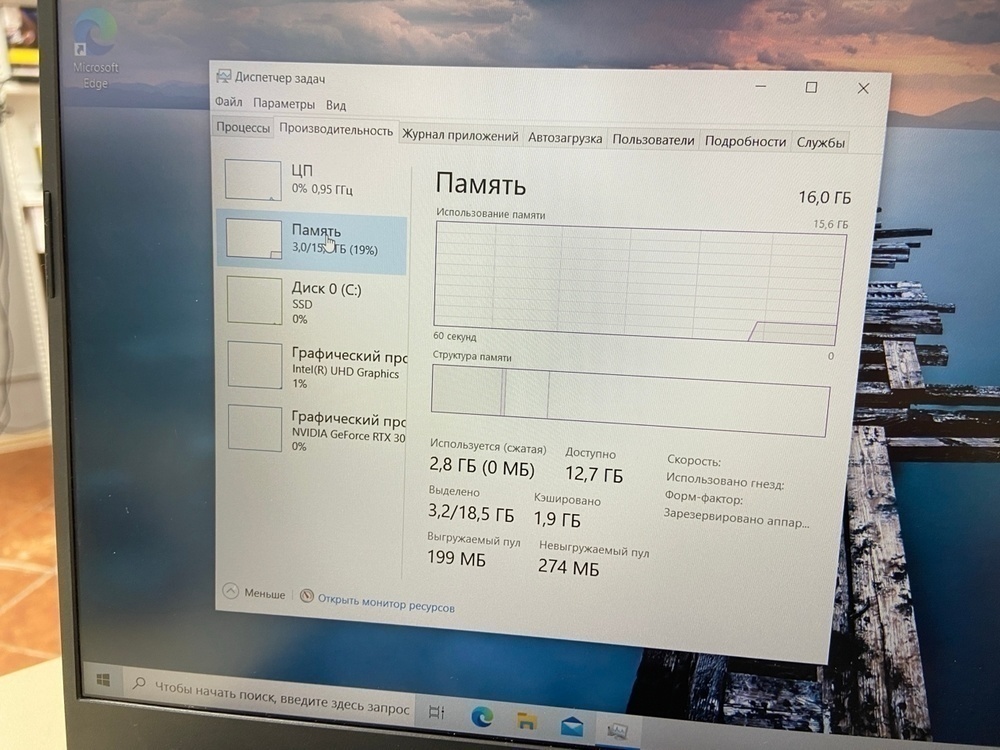Click the 2,8 ГБ (0 МБ) value
Image resolution: width=1000 pixels, height=750 pixels.
coord(482,466)
